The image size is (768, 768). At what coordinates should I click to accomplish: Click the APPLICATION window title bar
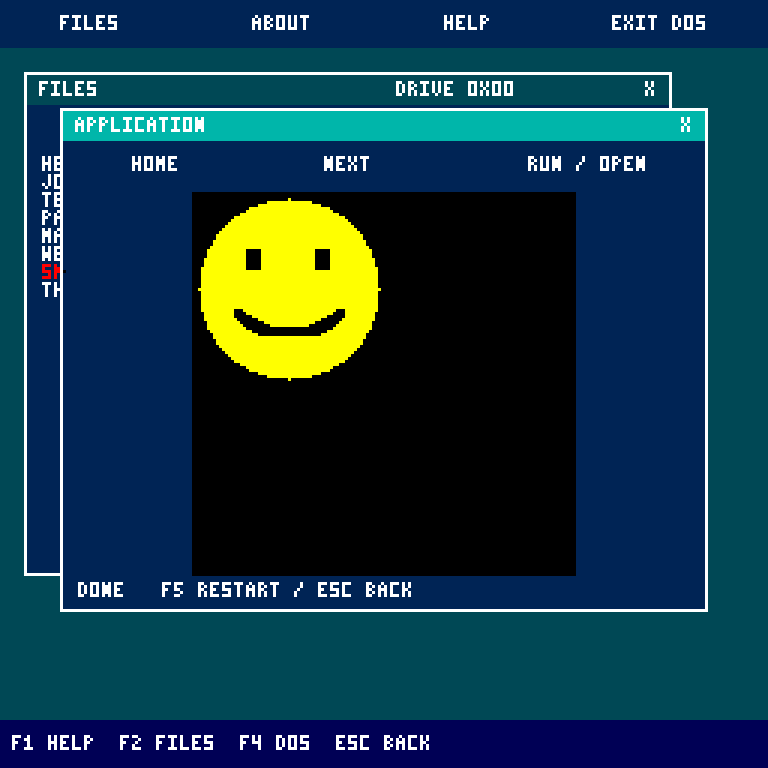384,125
